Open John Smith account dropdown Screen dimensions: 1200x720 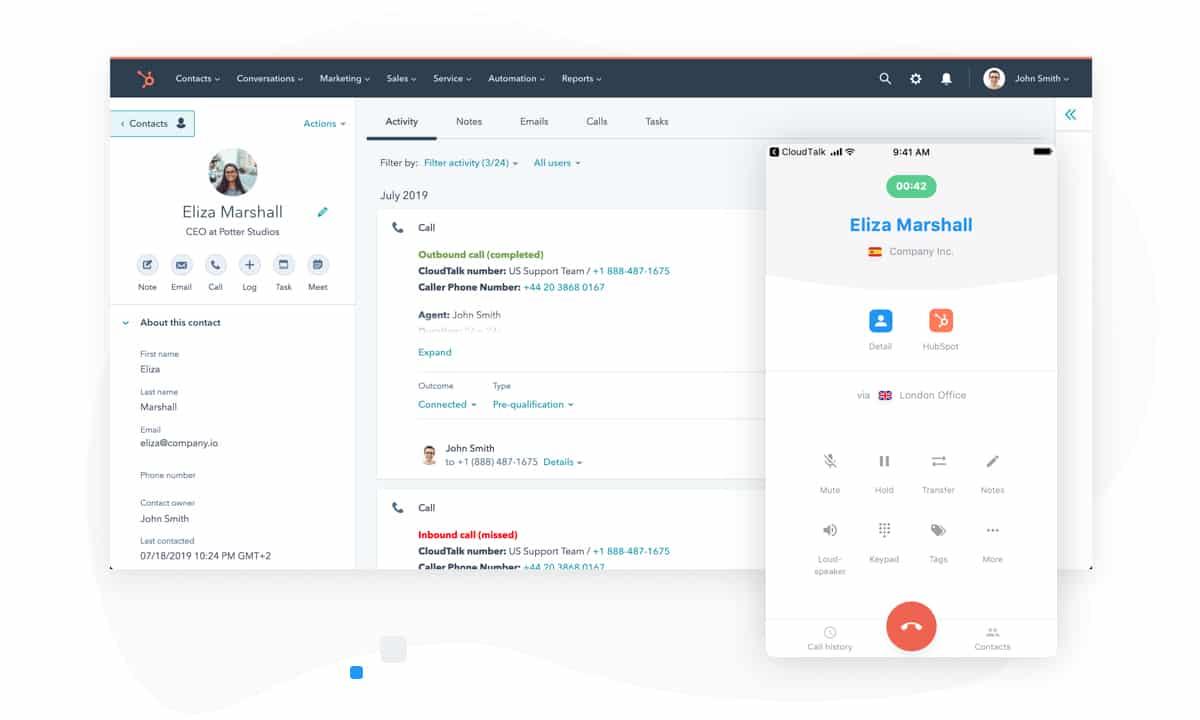pos(1026,79)
